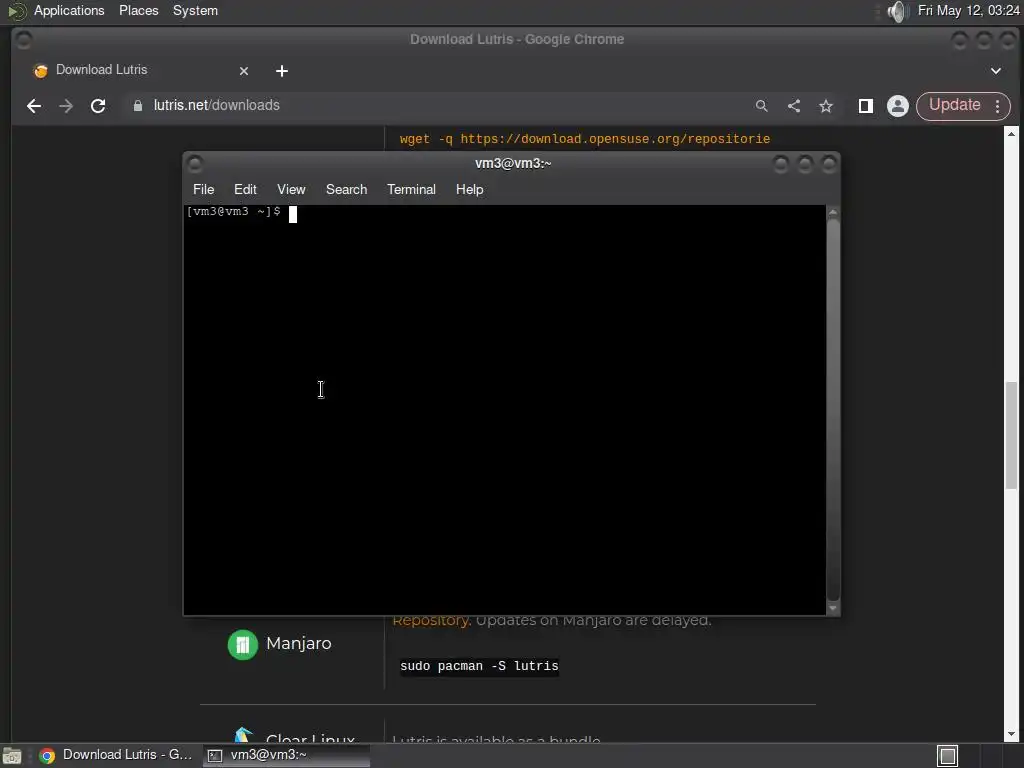Click terminal scrollbar up arrow

click(833, 212)
